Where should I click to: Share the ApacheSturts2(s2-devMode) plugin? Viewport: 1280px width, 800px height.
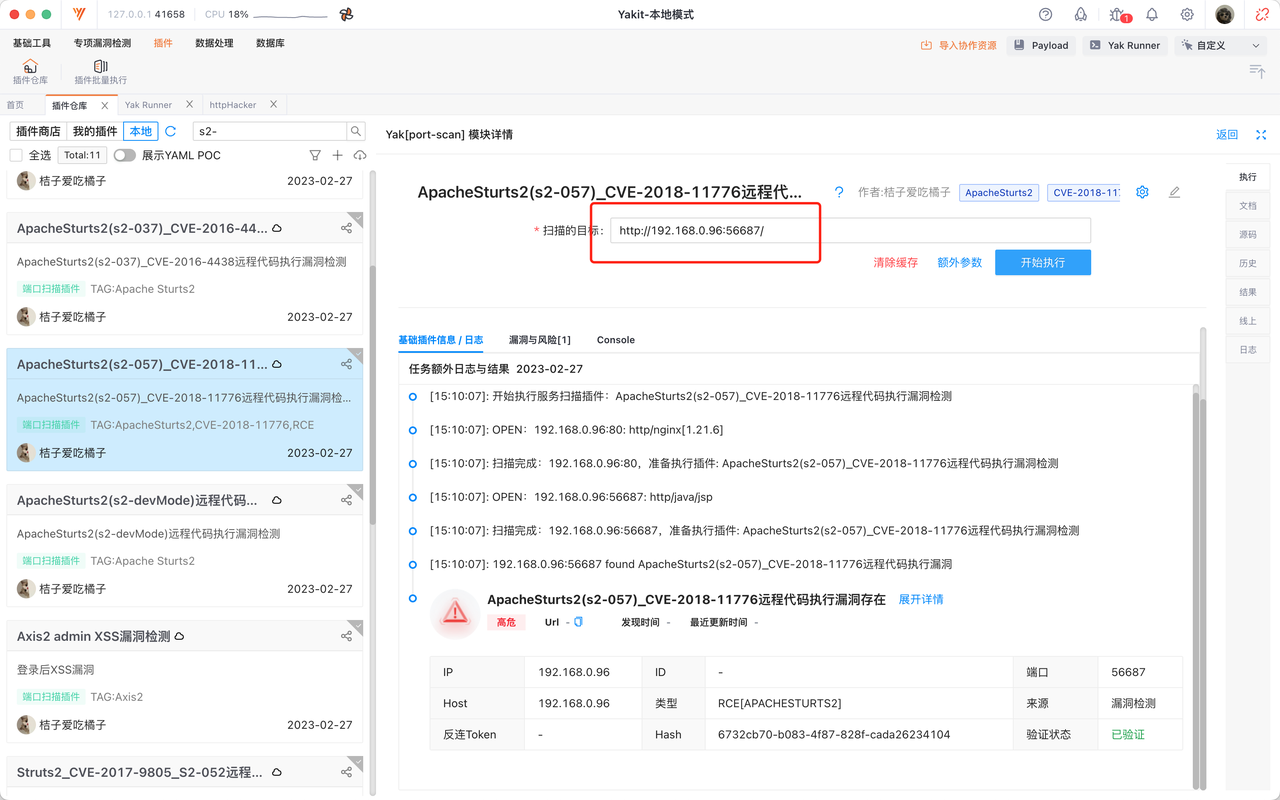point(346,500)
